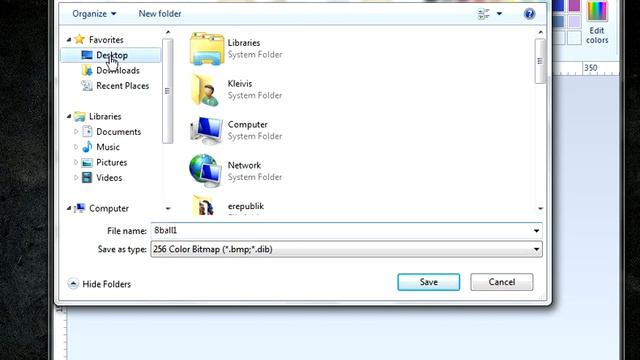Select Desktop in Favorites
Screen dimensions: 640x360
111,55
